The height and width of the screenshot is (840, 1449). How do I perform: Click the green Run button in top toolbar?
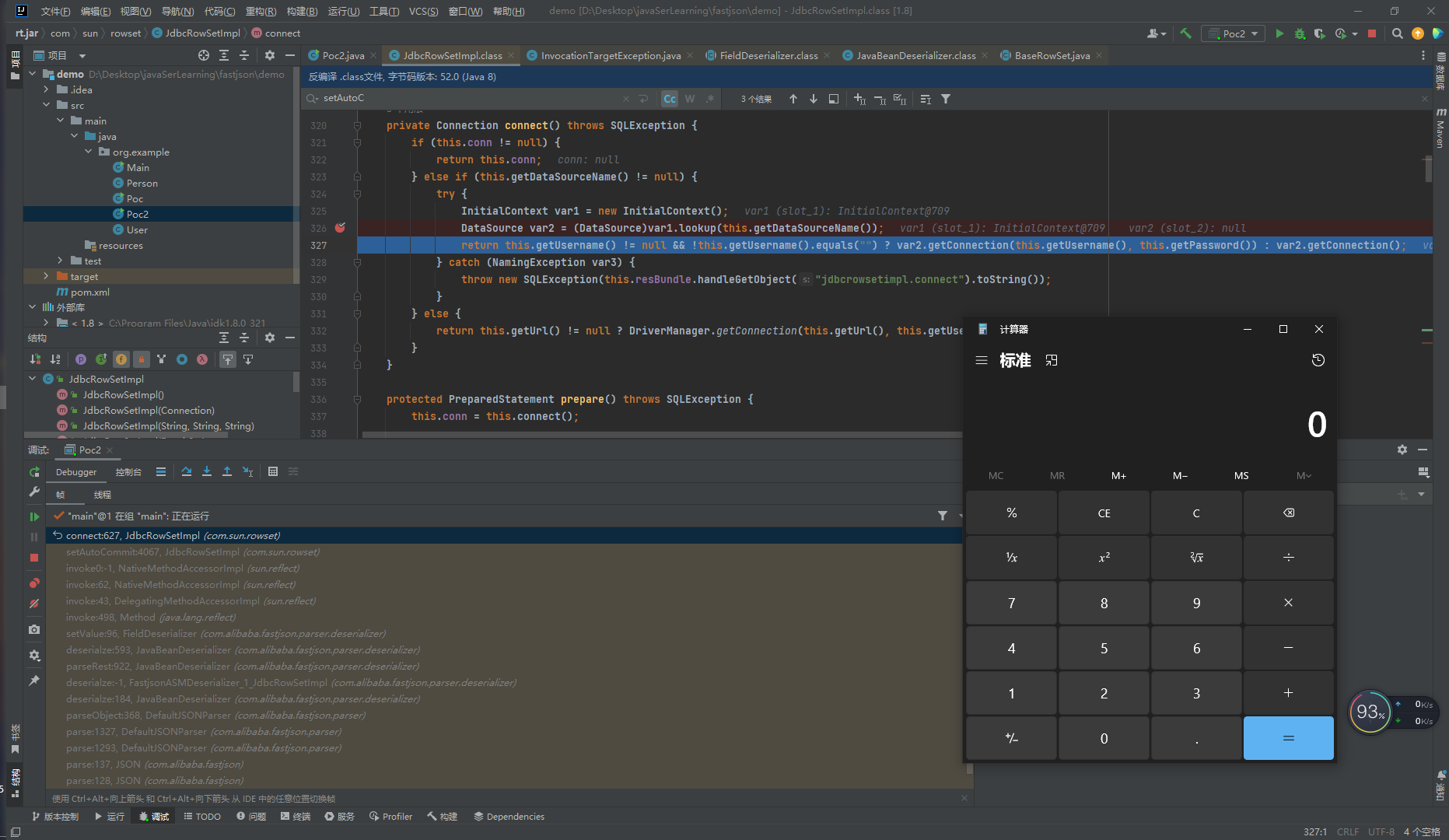pyautogui.click(x=1279, y=33)
